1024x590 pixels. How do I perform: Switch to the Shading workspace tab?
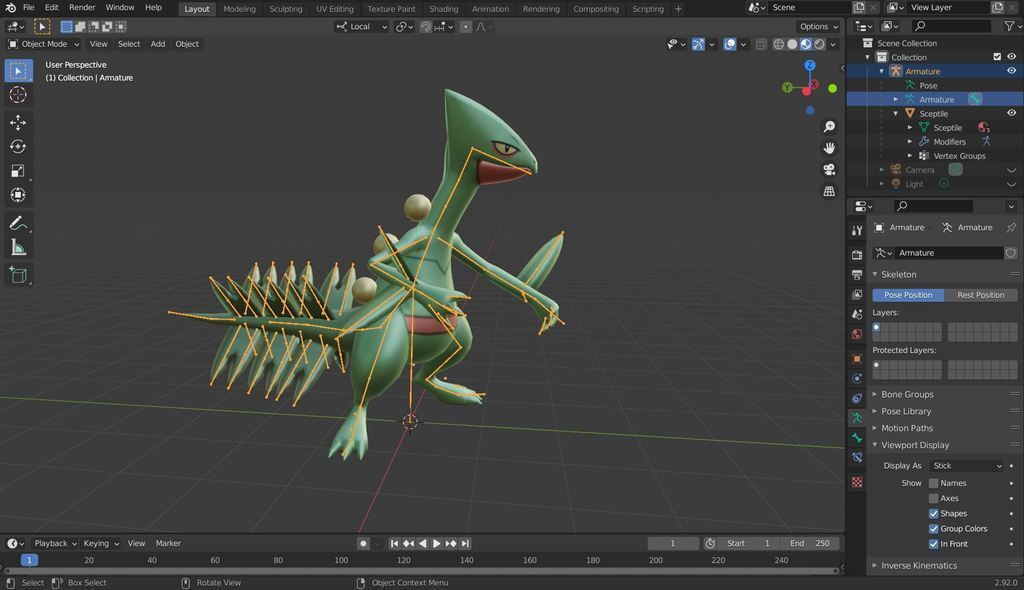(x=443, y=8)
